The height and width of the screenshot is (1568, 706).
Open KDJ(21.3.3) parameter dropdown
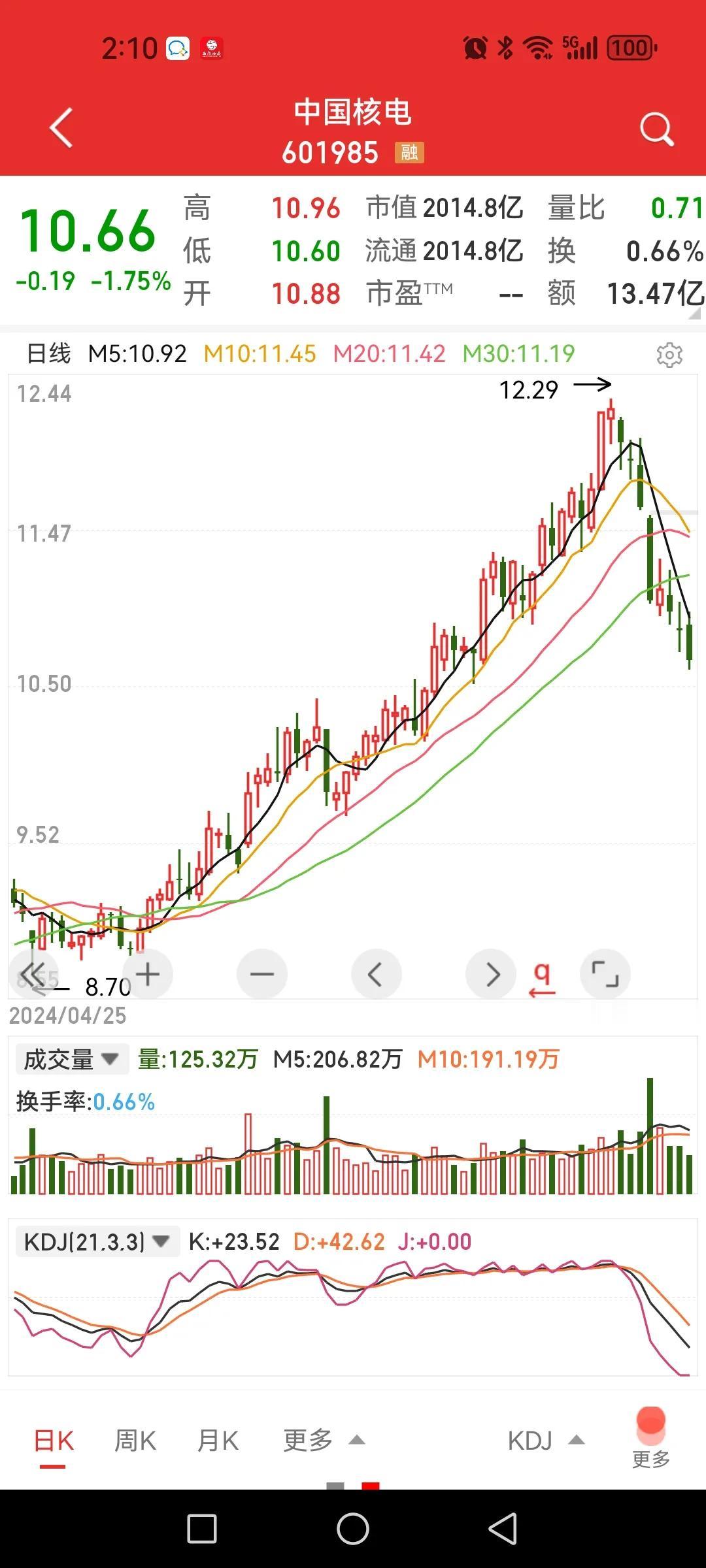pos(97,1241)
